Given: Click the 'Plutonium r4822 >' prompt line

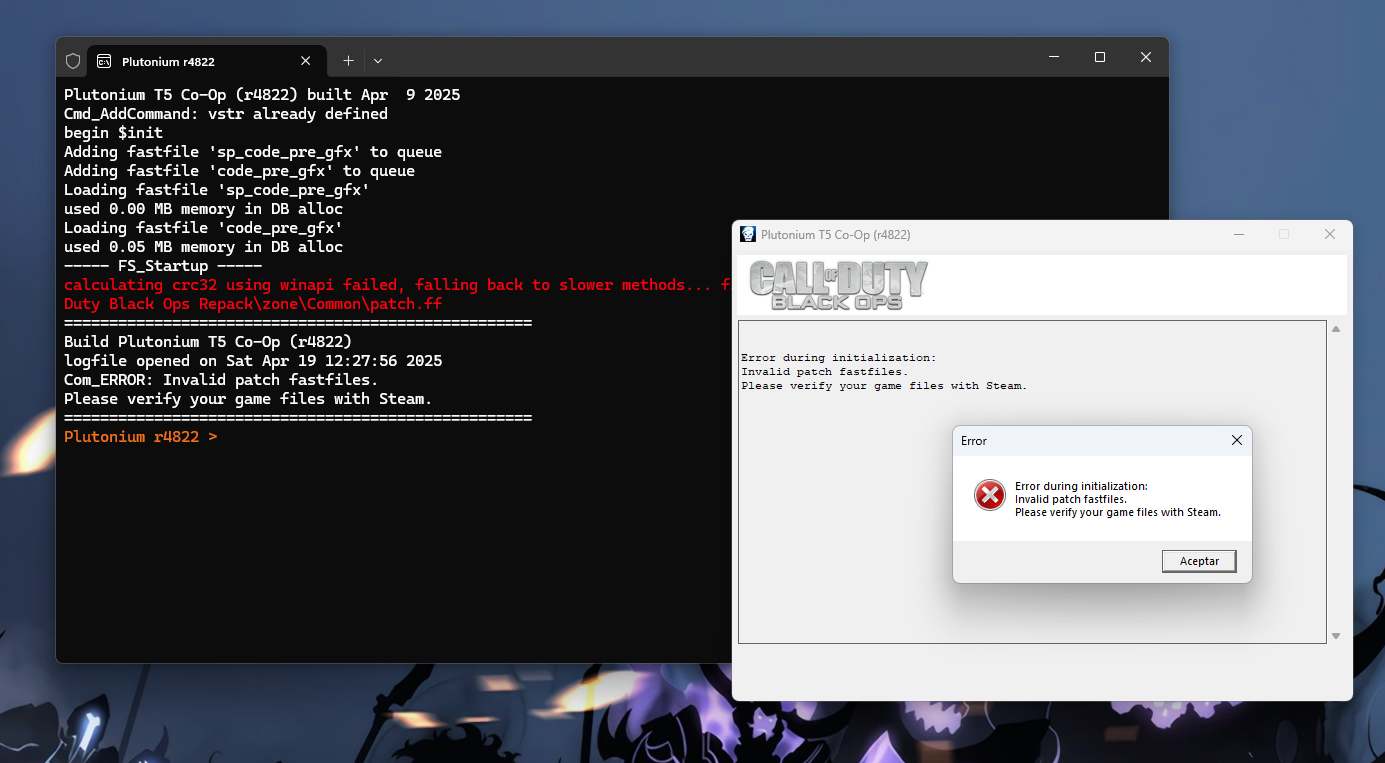Looking at the screenshot, I should tap(141, 437).
